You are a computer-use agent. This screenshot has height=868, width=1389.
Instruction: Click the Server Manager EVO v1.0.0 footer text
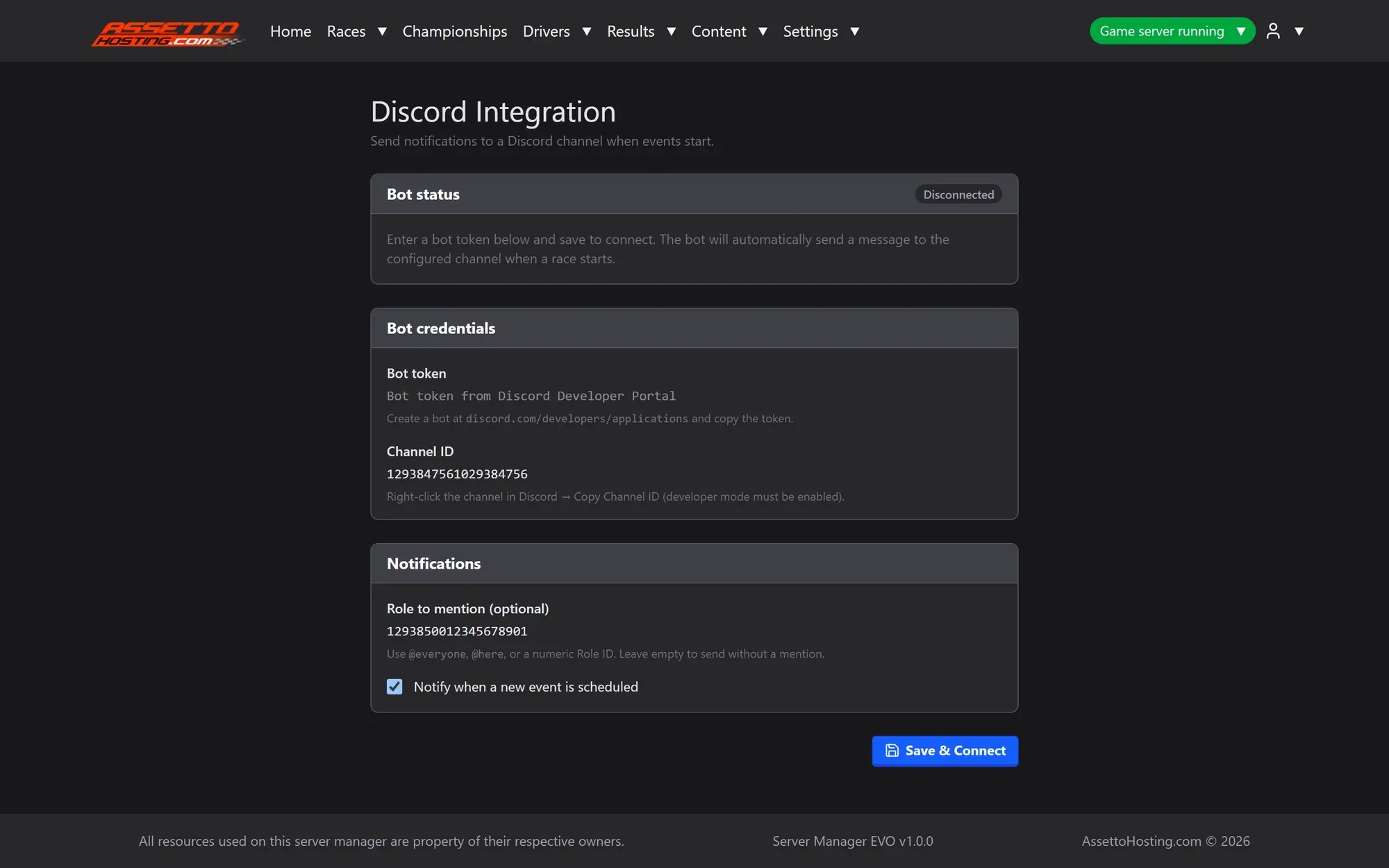point(853,841)
